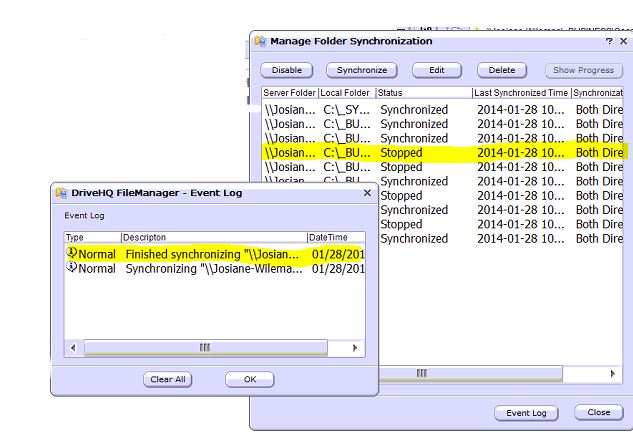Image resolution: width=633 pixels, height=433 pixels.
Task: Click the Edit button
Action: click(436, 70)
